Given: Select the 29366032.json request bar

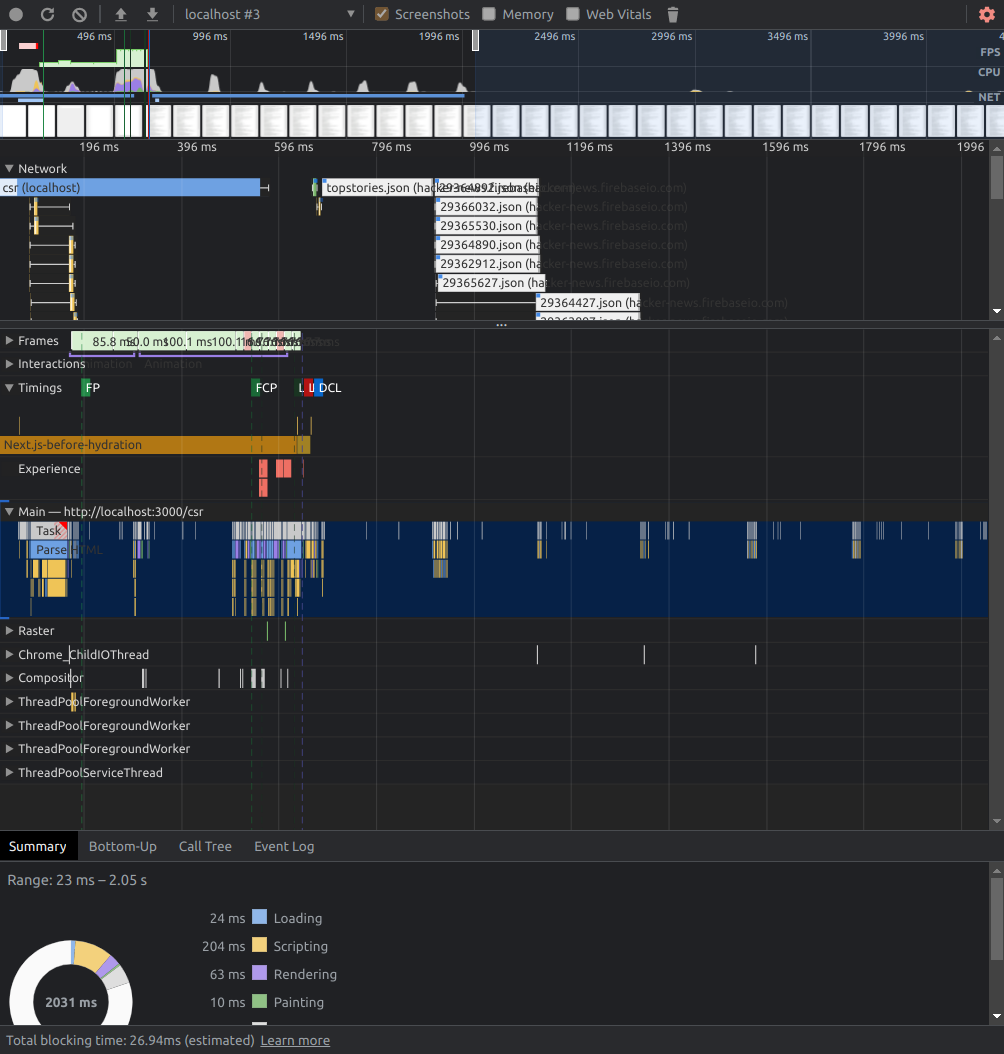Looking at the screenshot, I should pos(487,206).
